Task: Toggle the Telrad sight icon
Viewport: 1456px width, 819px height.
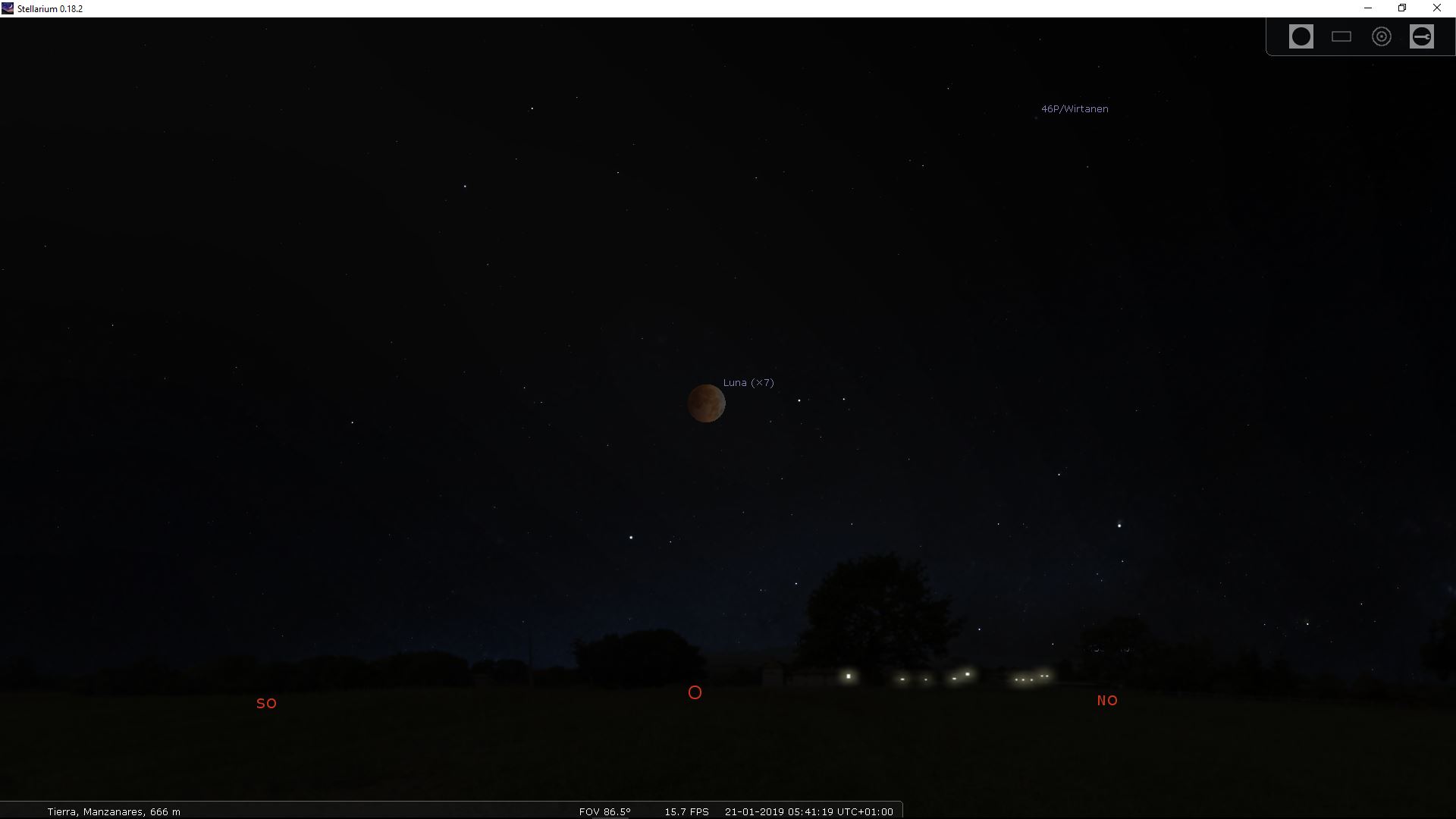Action: [1381, 36]
